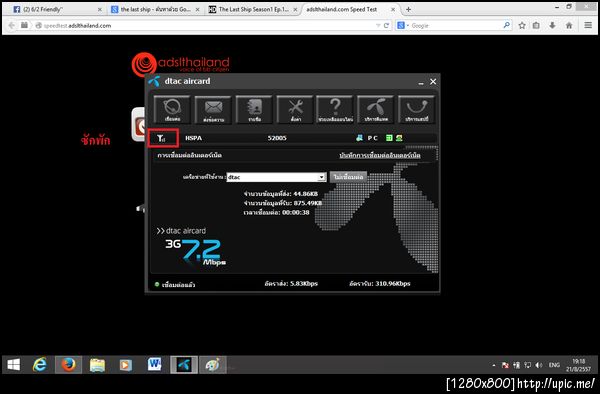This screenshot has width=600, height=394.
Task: Click the received data 875.49KB value
Action: (308, 203)
